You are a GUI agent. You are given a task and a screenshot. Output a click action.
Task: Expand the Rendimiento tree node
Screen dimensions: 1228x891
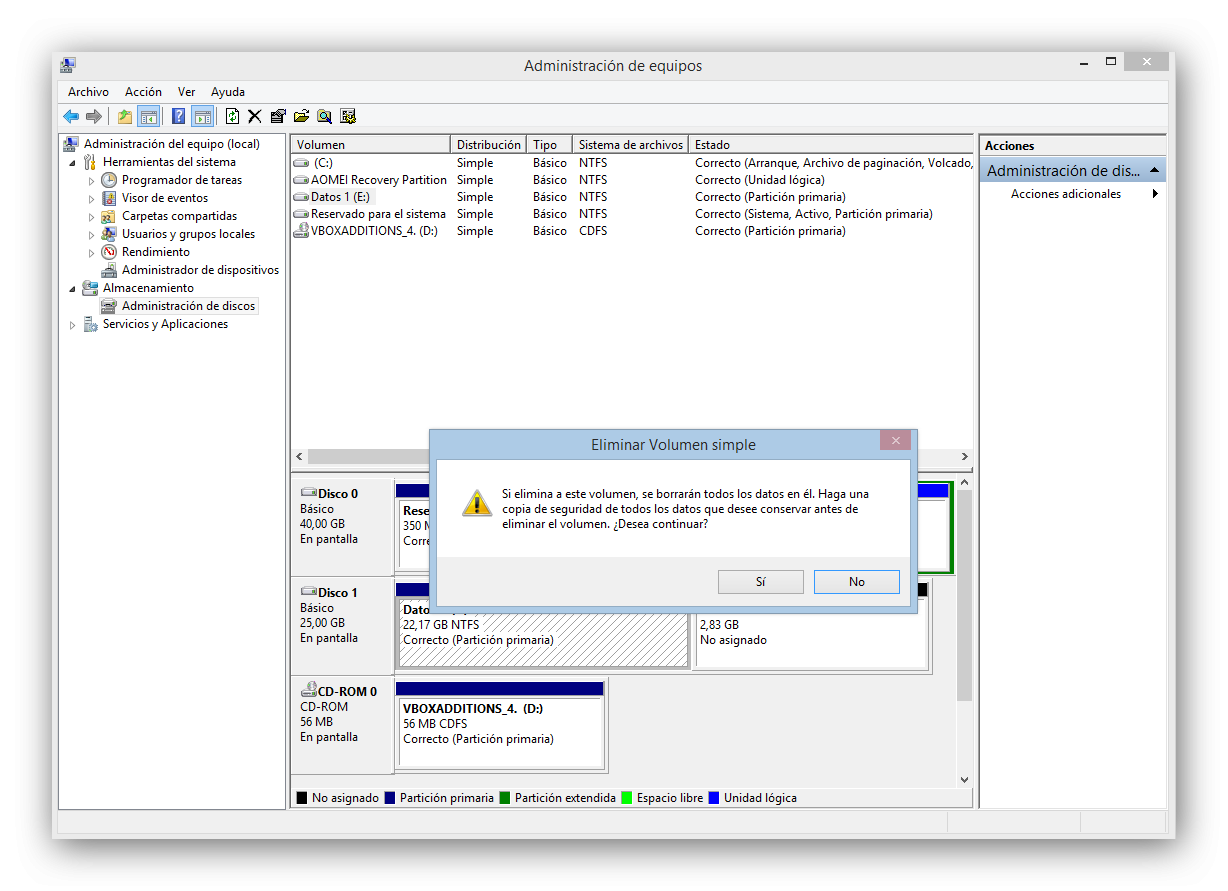[91, 253]
